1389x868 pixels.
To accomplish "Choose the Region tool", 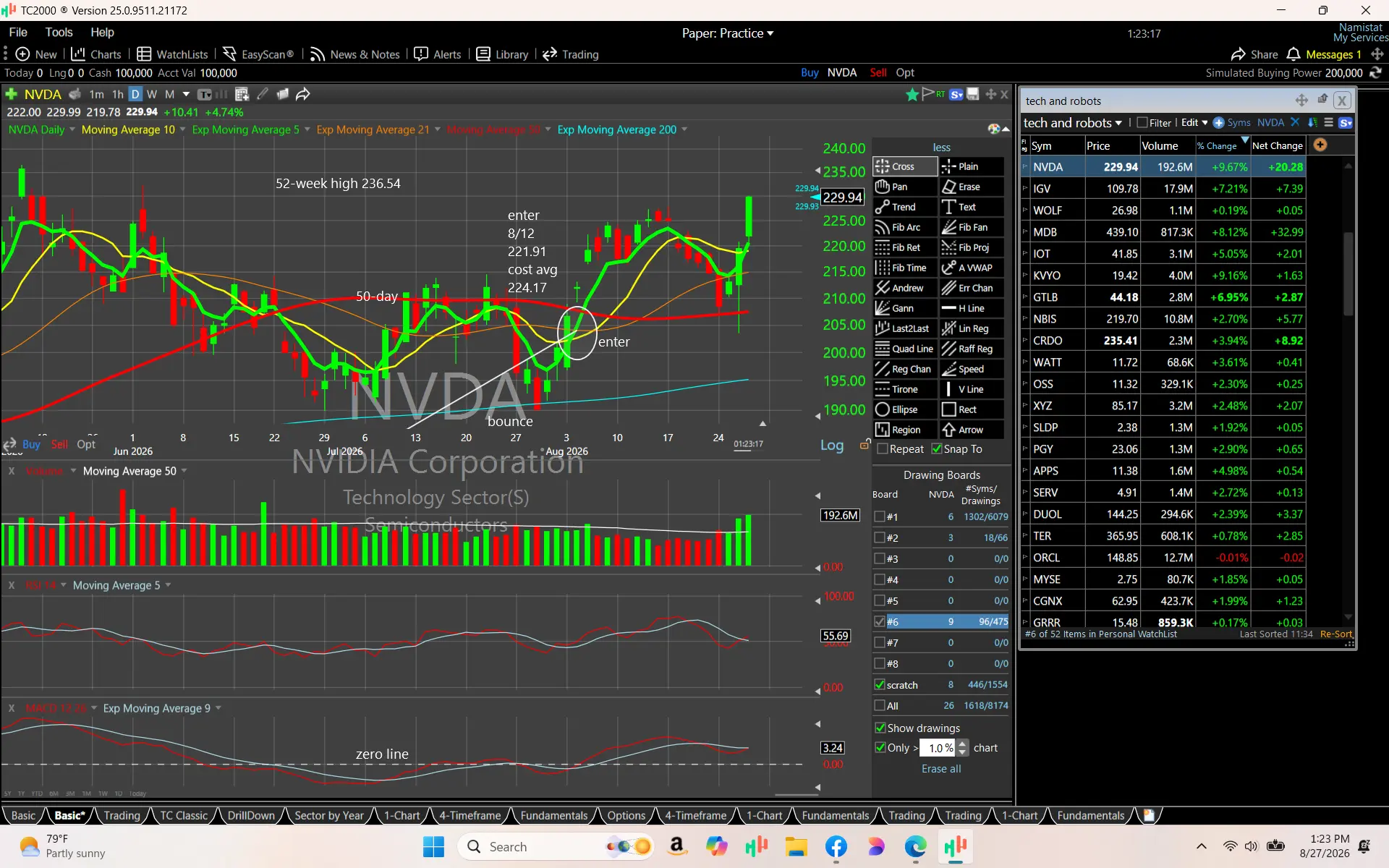I will pos(905,430).
